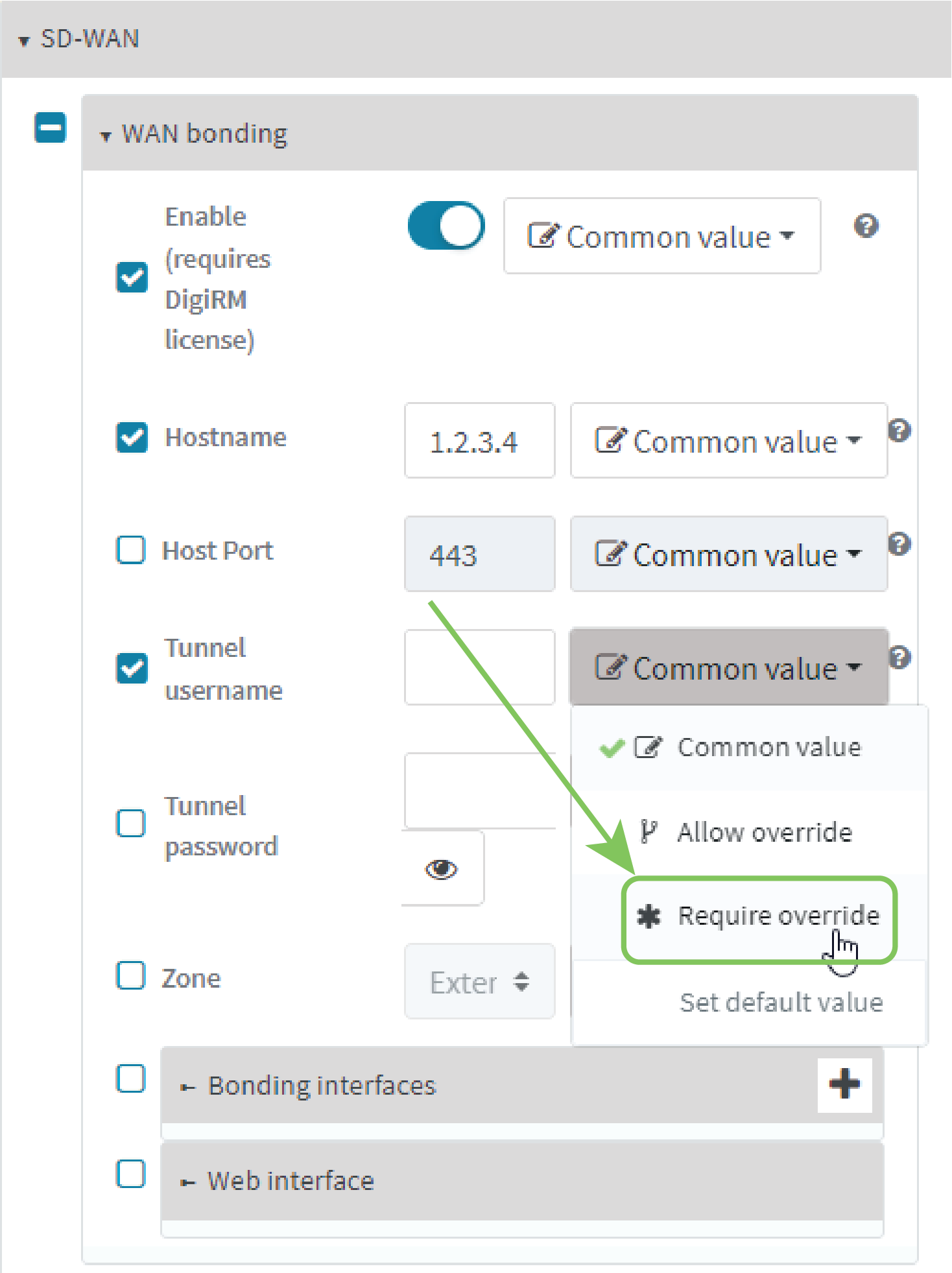
Task: Open help for the Enable setting
Action: [866, 226]
